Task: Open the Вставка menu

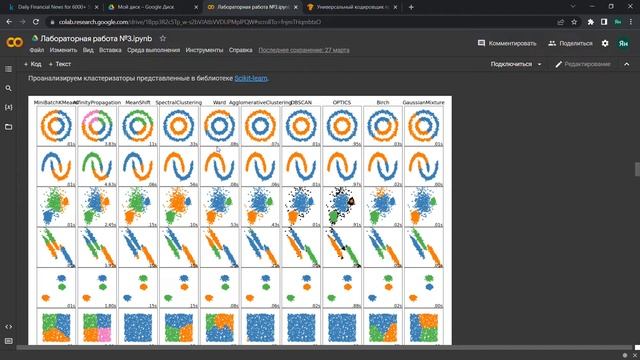Action: (110, 50)
